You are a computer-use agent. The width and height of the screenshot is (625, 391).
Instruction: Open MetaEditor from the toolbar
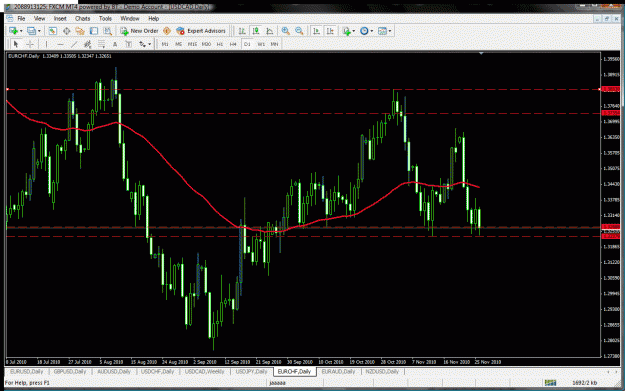167,31
